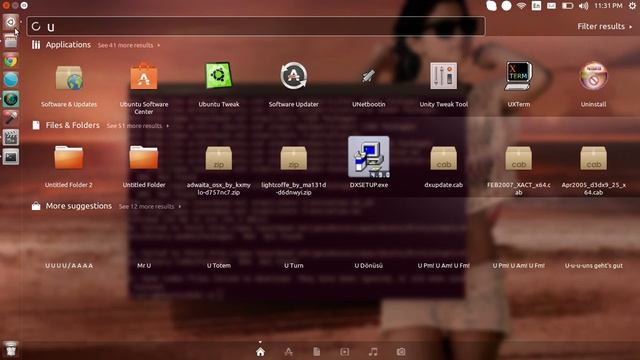
Task: Select DXSETUP.exe file
Action: pyautogui.click(x=369, y=157)
